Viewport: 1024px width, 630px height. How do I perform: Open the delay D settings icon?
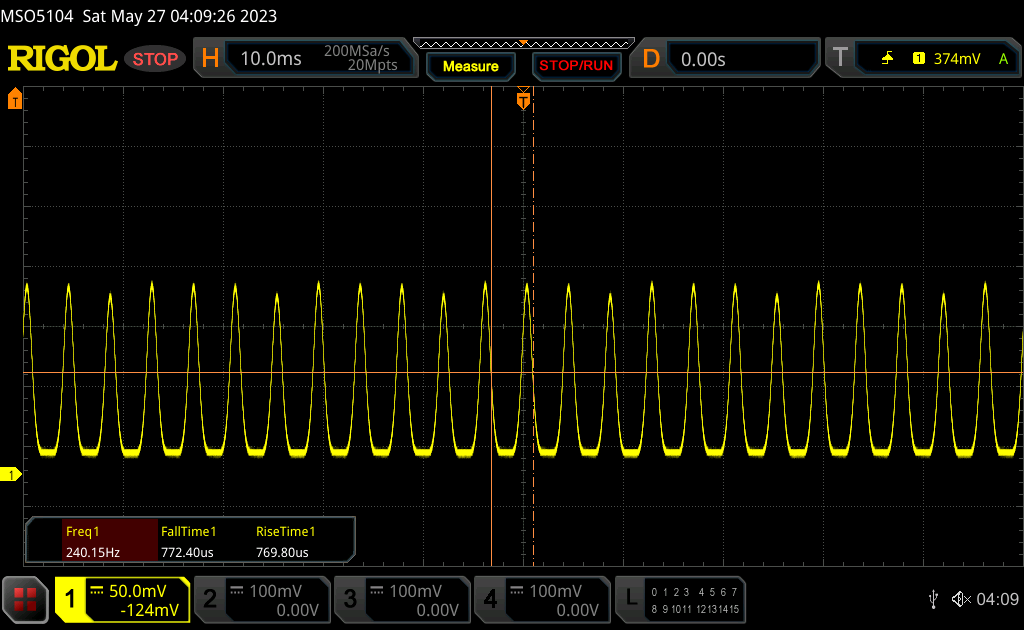651,59
